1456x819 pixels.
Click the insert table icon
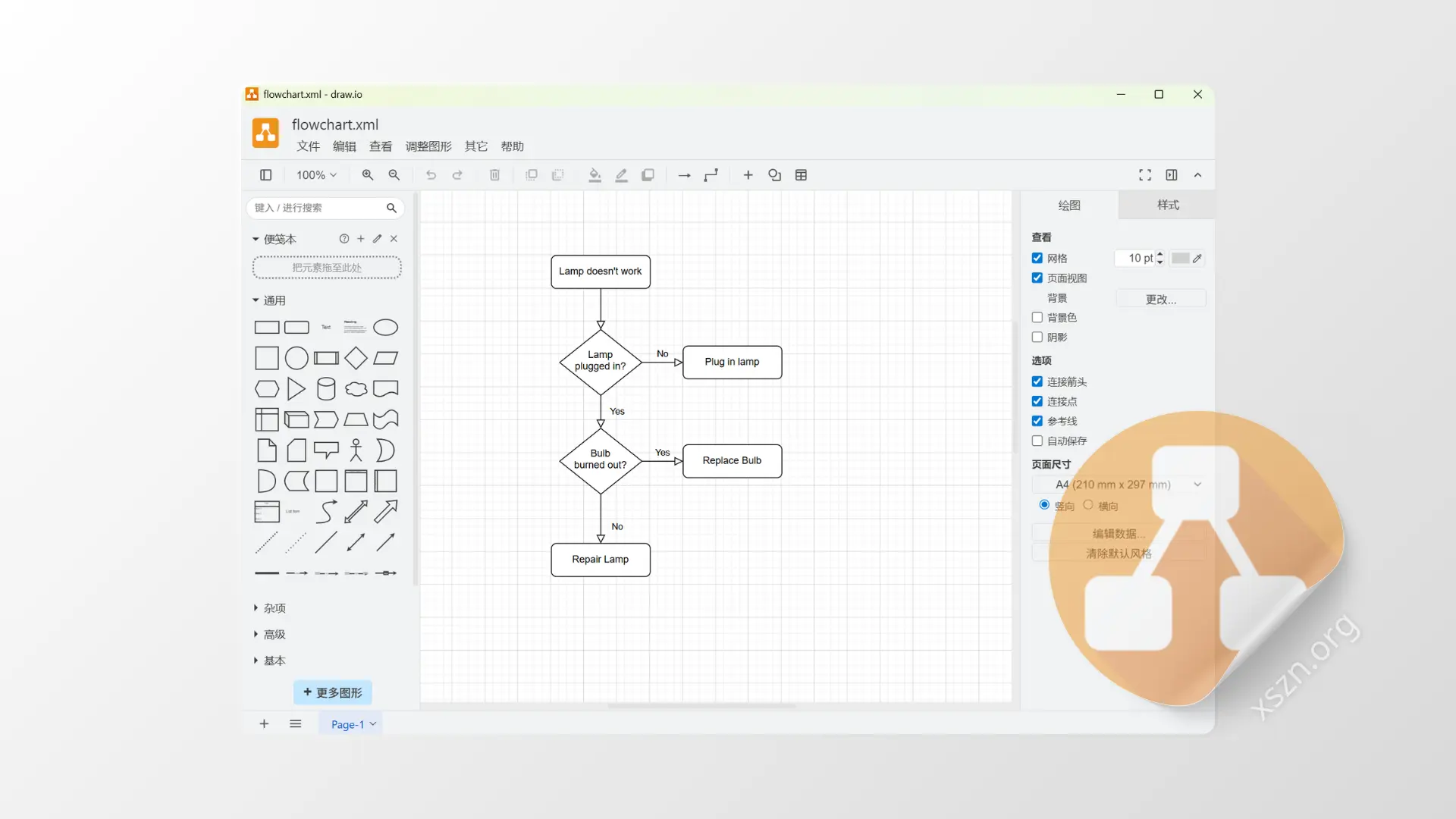(802, 175)
